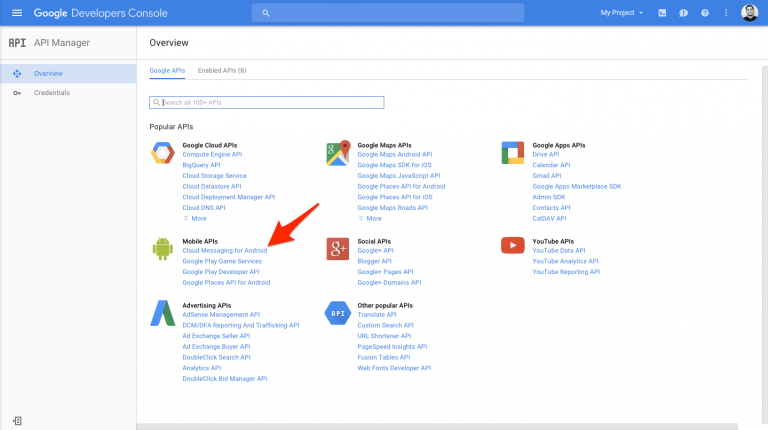Image resolution: width=768 pixels, height=430 pixels.
Task: Open Blogger API link
Action: (x=374, y=261)
